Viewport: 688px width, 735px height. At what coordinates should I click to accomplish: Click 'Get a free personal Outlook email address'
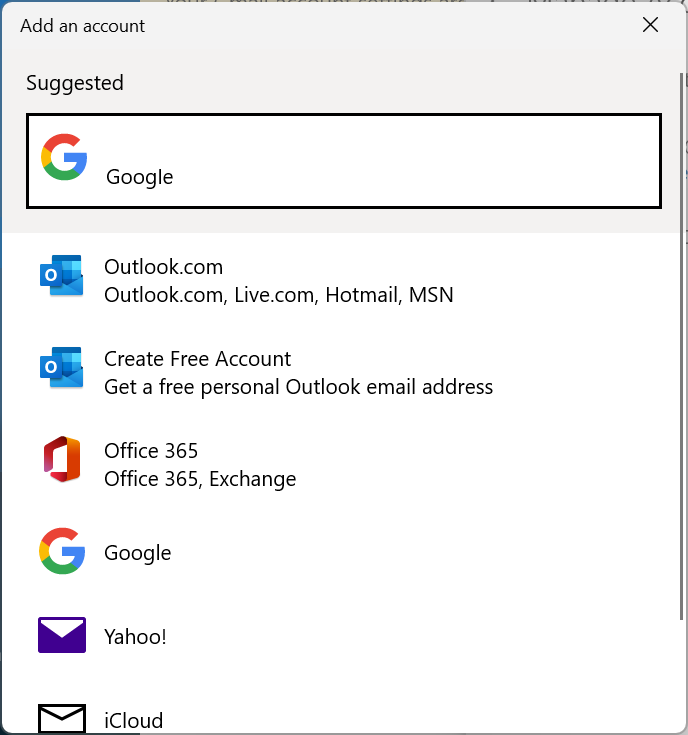click(x=298, y=387)
